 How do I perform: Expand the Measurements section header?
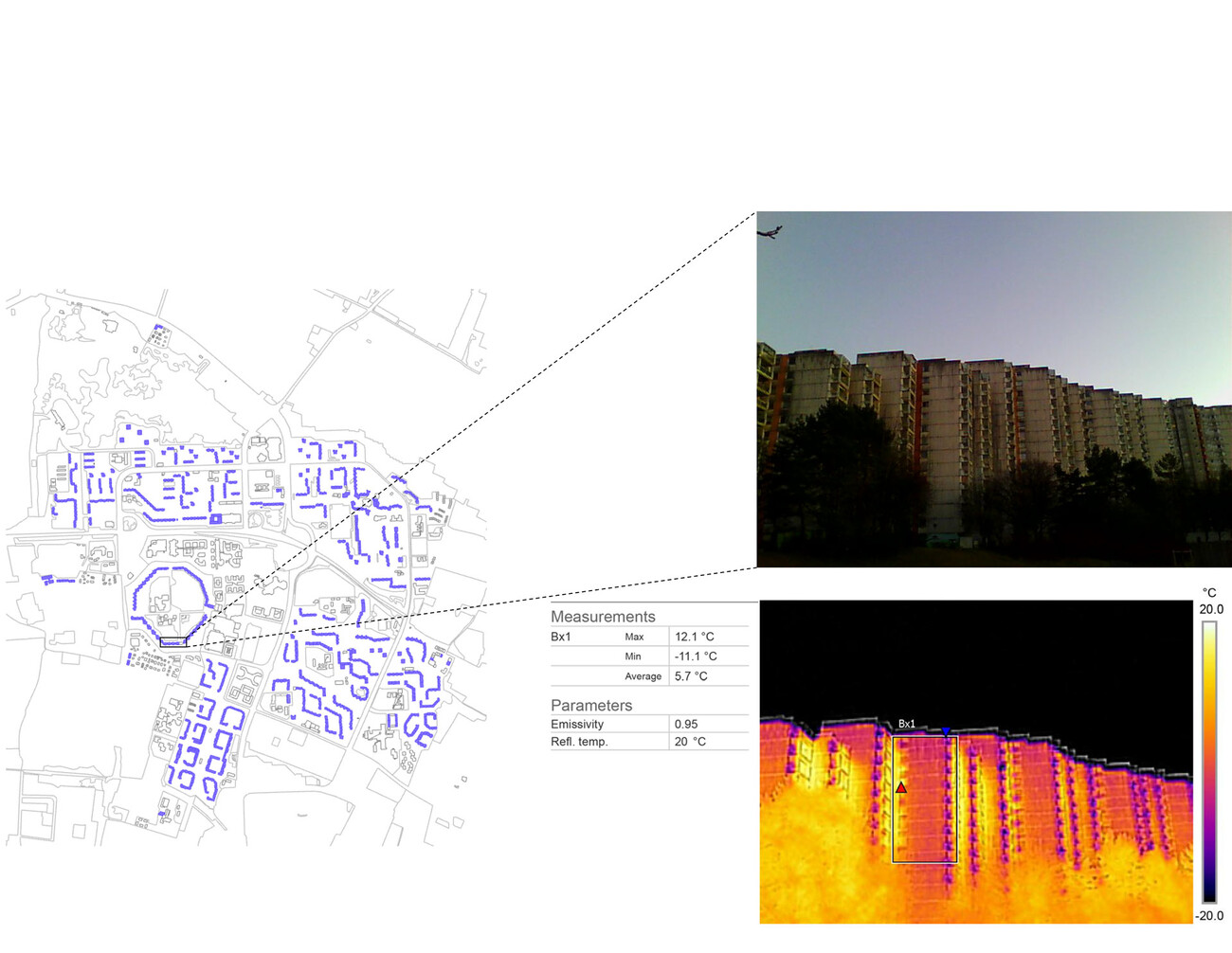[x=604, y=617]
